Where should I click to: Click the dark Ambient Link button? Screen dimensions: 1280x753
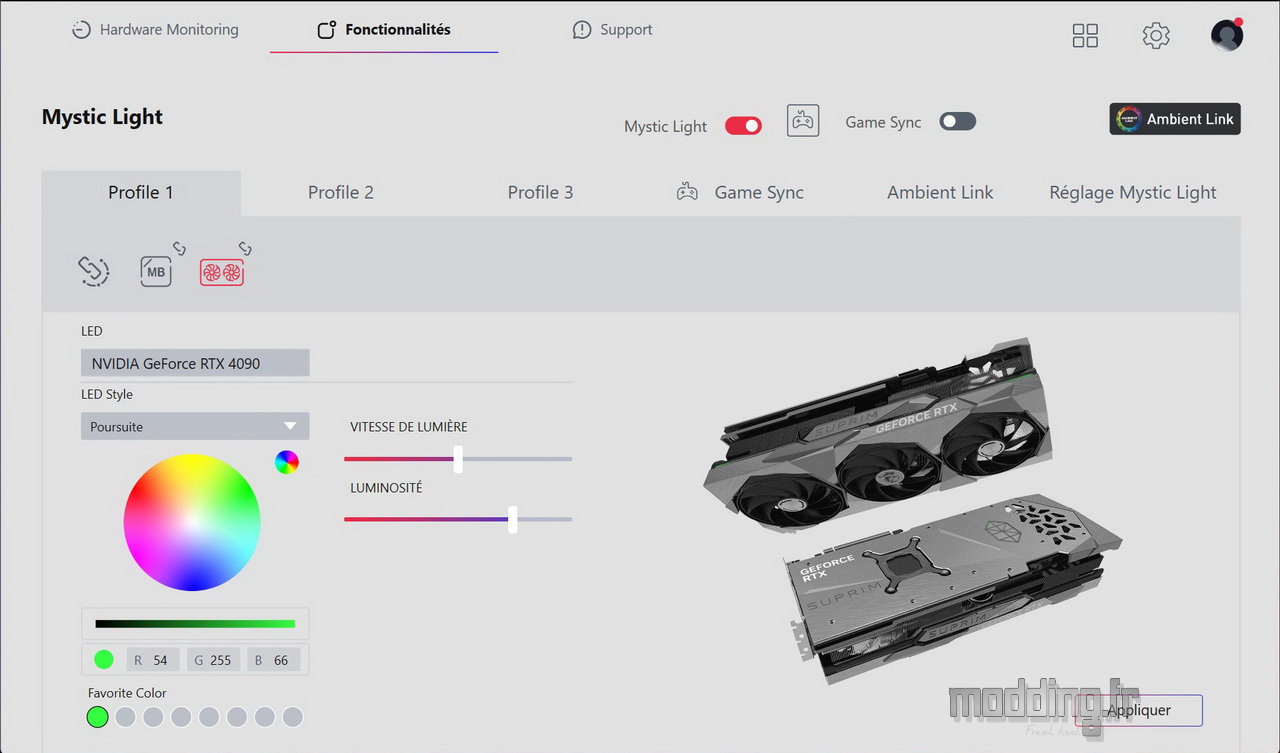pos(1175,119)
